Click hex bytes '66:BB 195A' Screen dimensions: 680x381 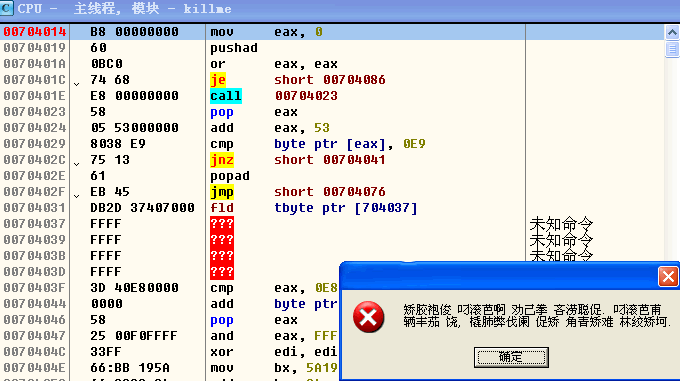(x=130, y=368)
